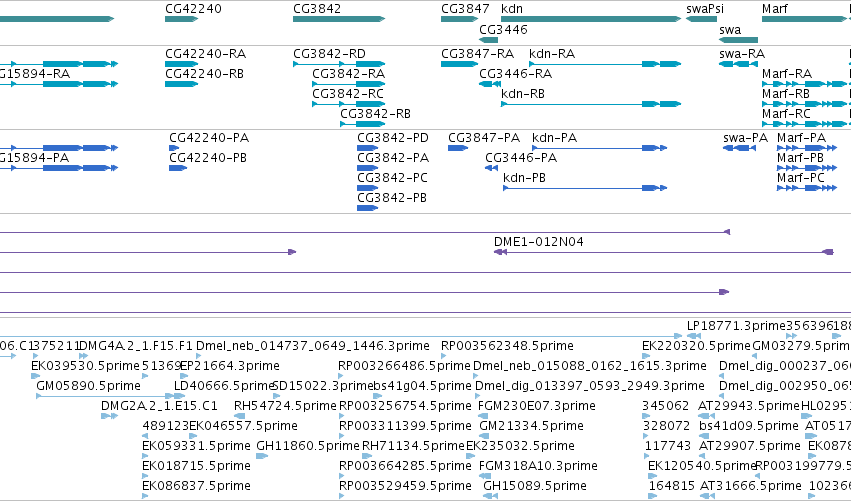Click transcript CG3446-RA

516,74
